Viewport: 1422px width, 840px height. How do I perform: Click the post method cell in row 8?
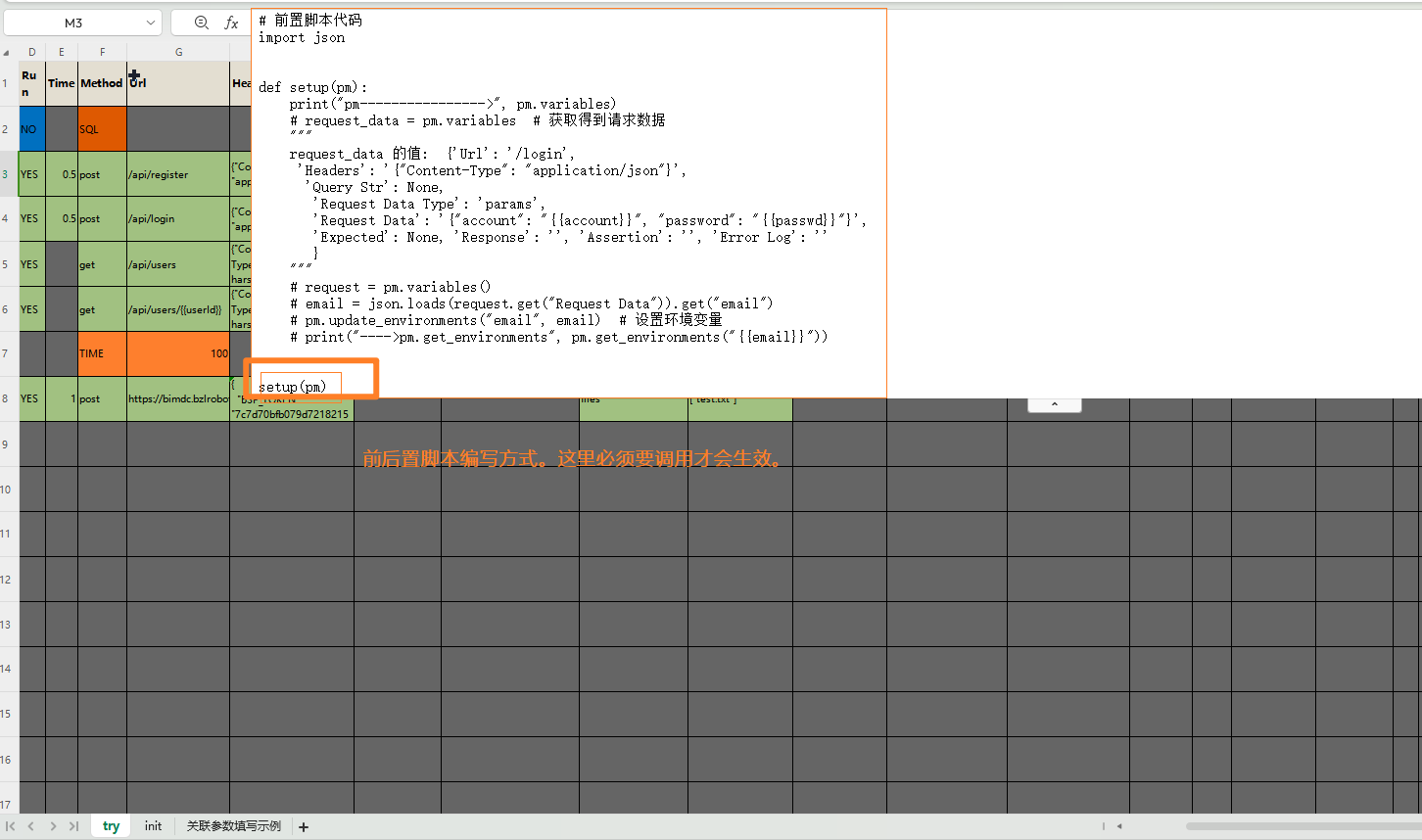[x=102, y=398]
